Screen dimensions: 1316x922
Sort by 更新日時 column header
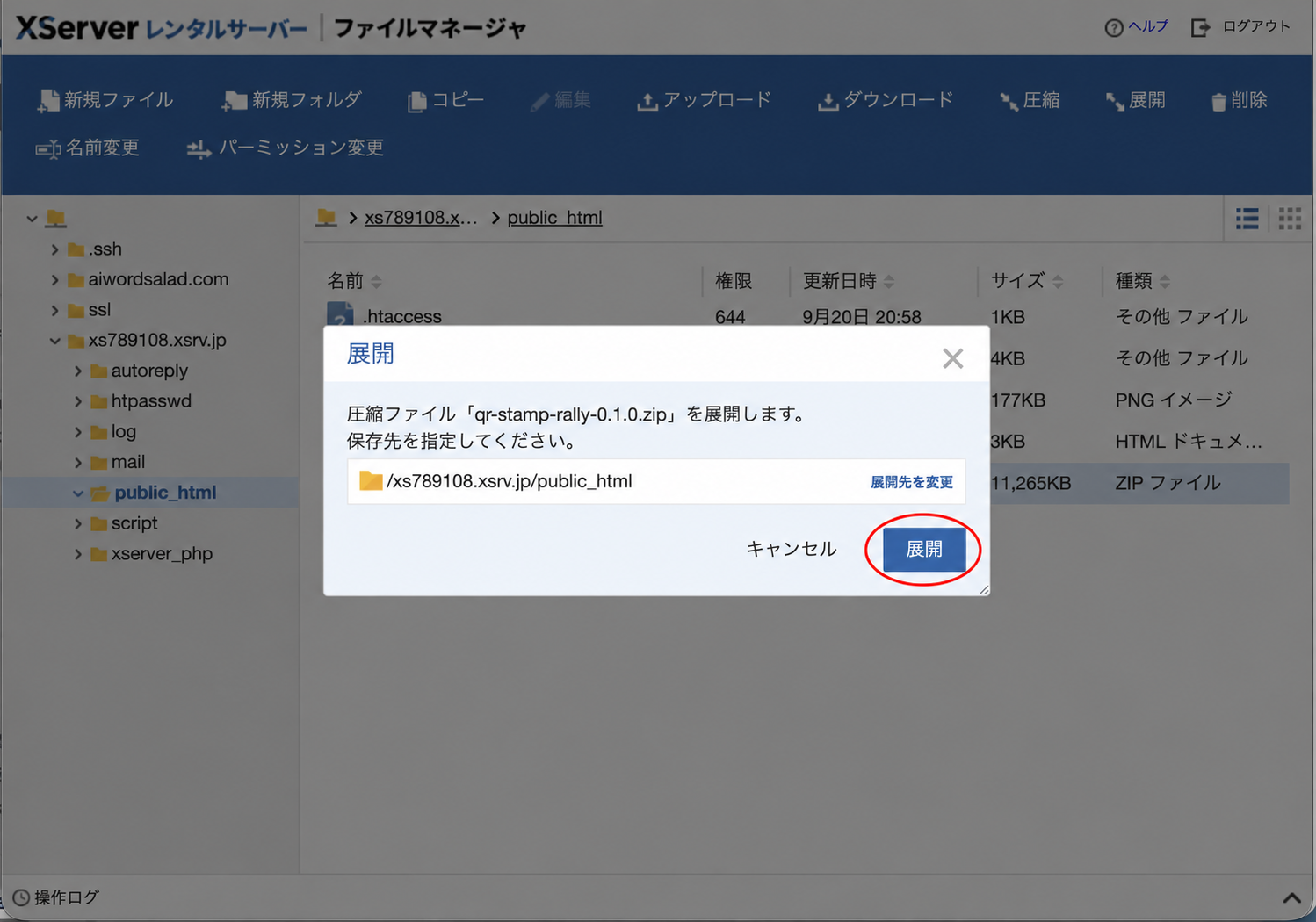point(848,281)
